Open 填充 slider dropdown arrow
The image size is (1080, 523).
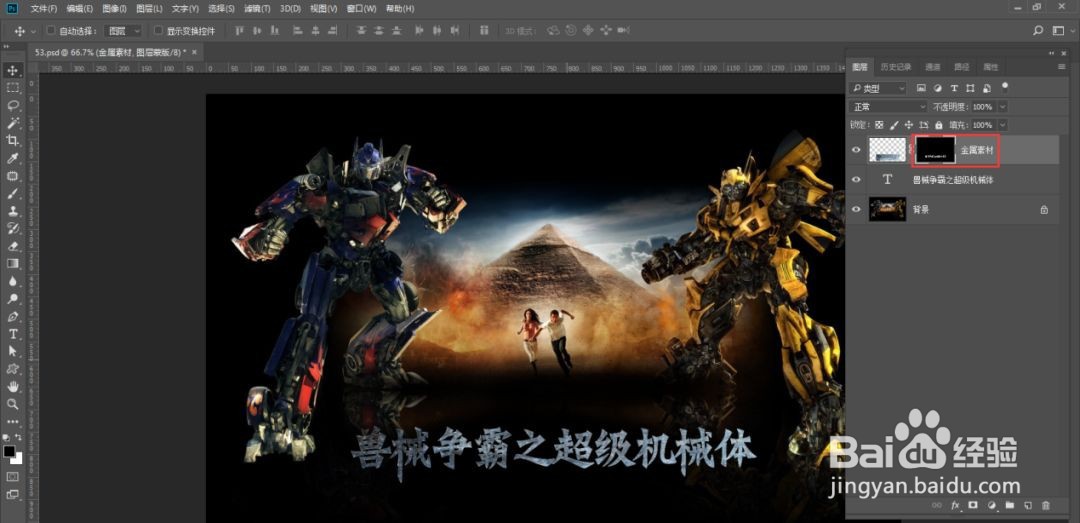point(1003,125)
